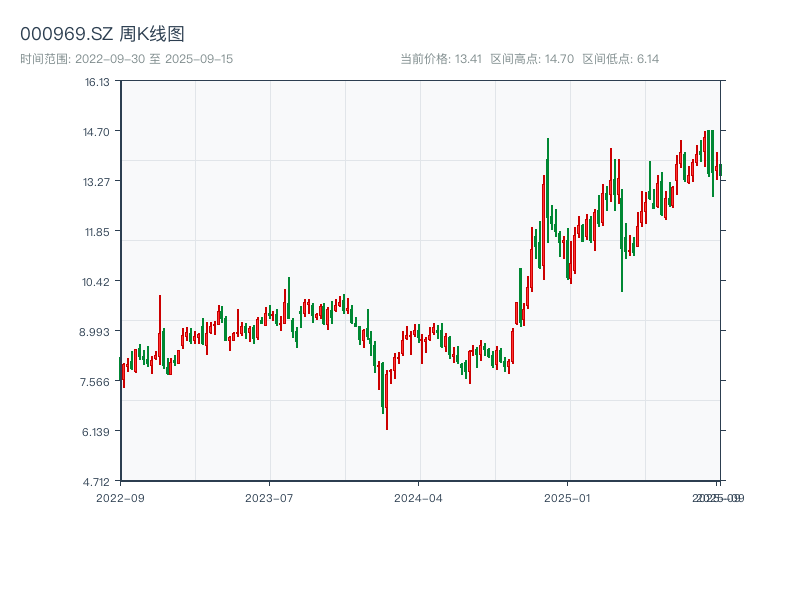800x600 pixels.
Task: Click the 14.70 y-axis label
Action: point(96,132)
